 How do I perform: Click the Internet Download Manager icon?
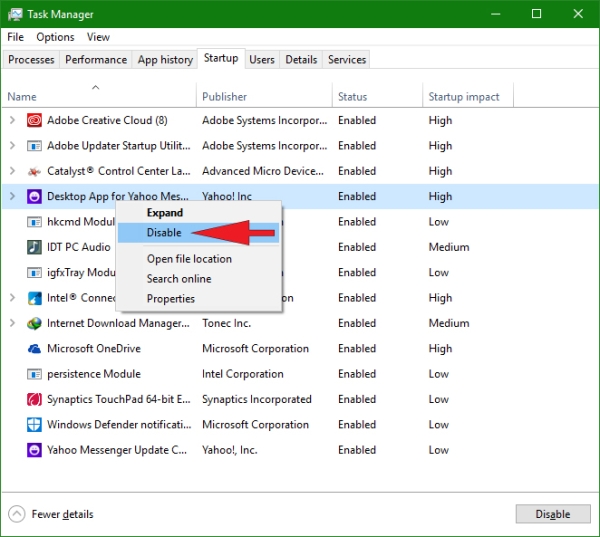(x=34, y=323)
